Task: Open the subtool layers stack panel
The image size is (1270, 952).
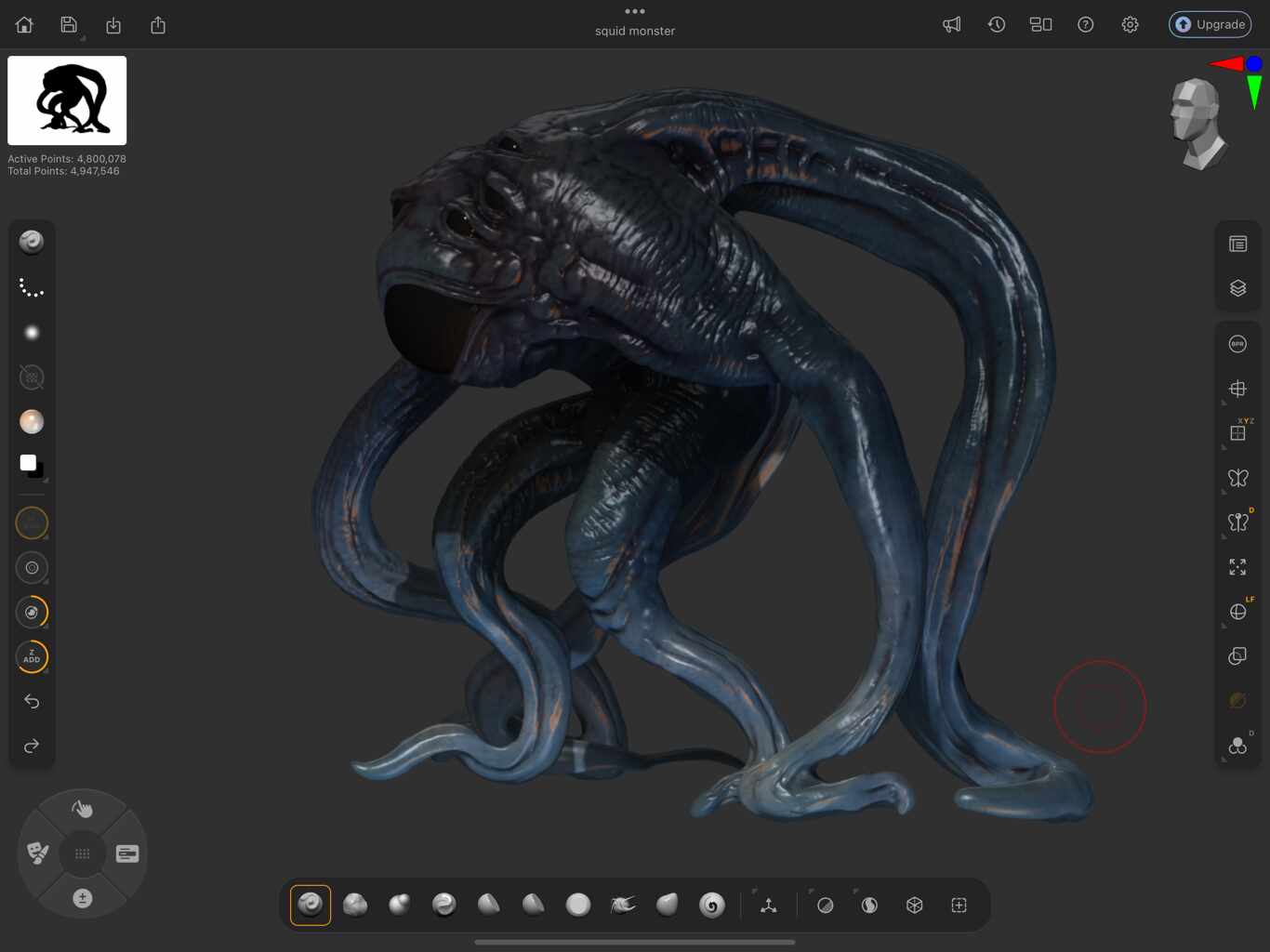Action: 1237,288
